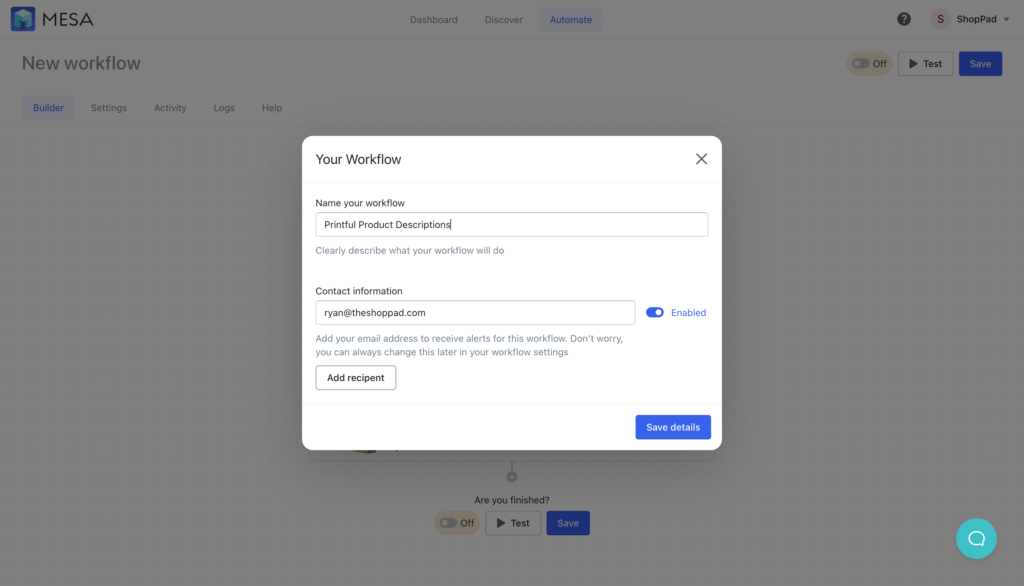Dismiss the Your Workflow dialog

[x=701, y=158]
